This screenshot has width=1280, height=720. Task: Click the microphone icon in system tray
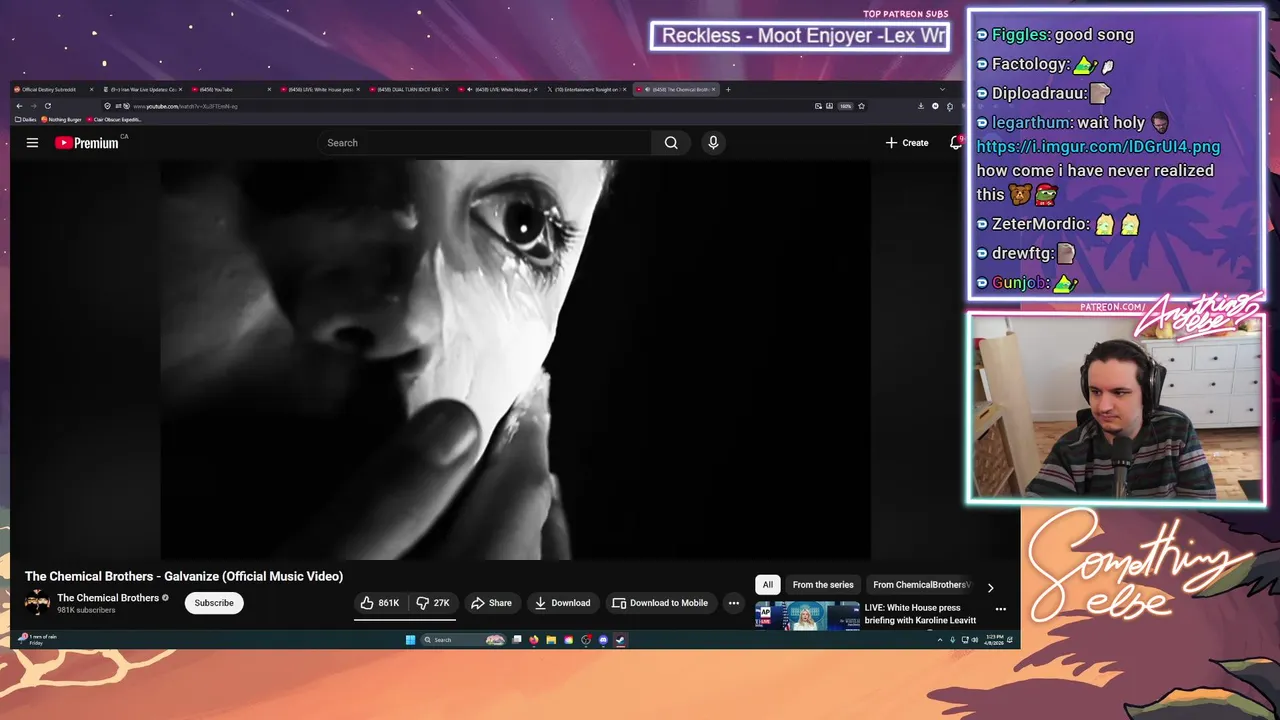952,640
